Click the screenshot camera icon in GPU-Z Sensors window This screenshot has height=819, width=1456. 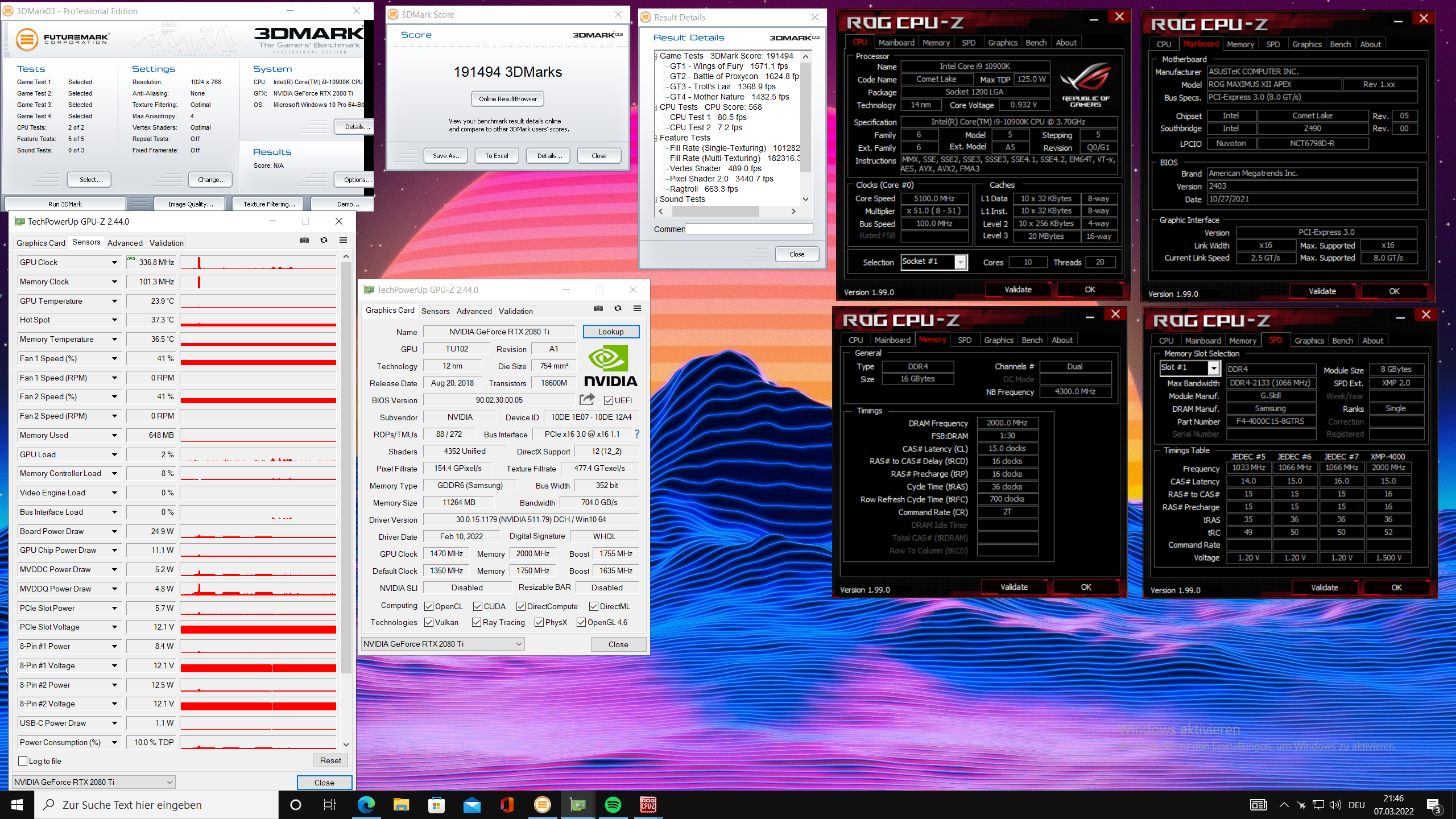304,240
